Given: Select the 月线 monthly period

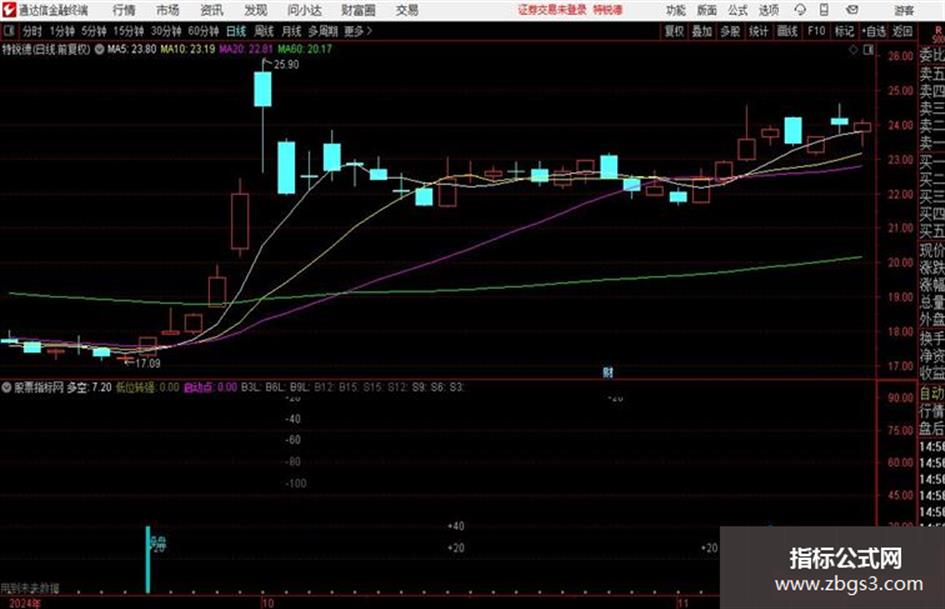Looking at the screenshot, I should [x=292, y=31].
